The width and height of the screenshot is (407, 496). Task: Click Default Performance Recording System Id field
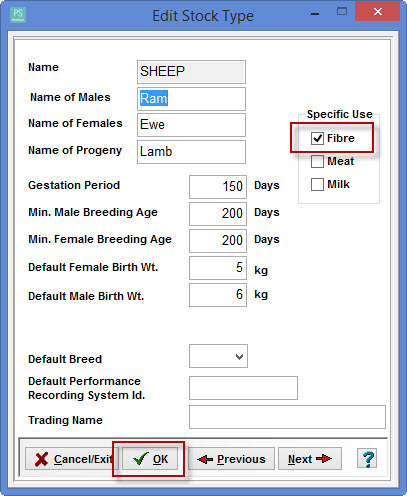point(243,388)
